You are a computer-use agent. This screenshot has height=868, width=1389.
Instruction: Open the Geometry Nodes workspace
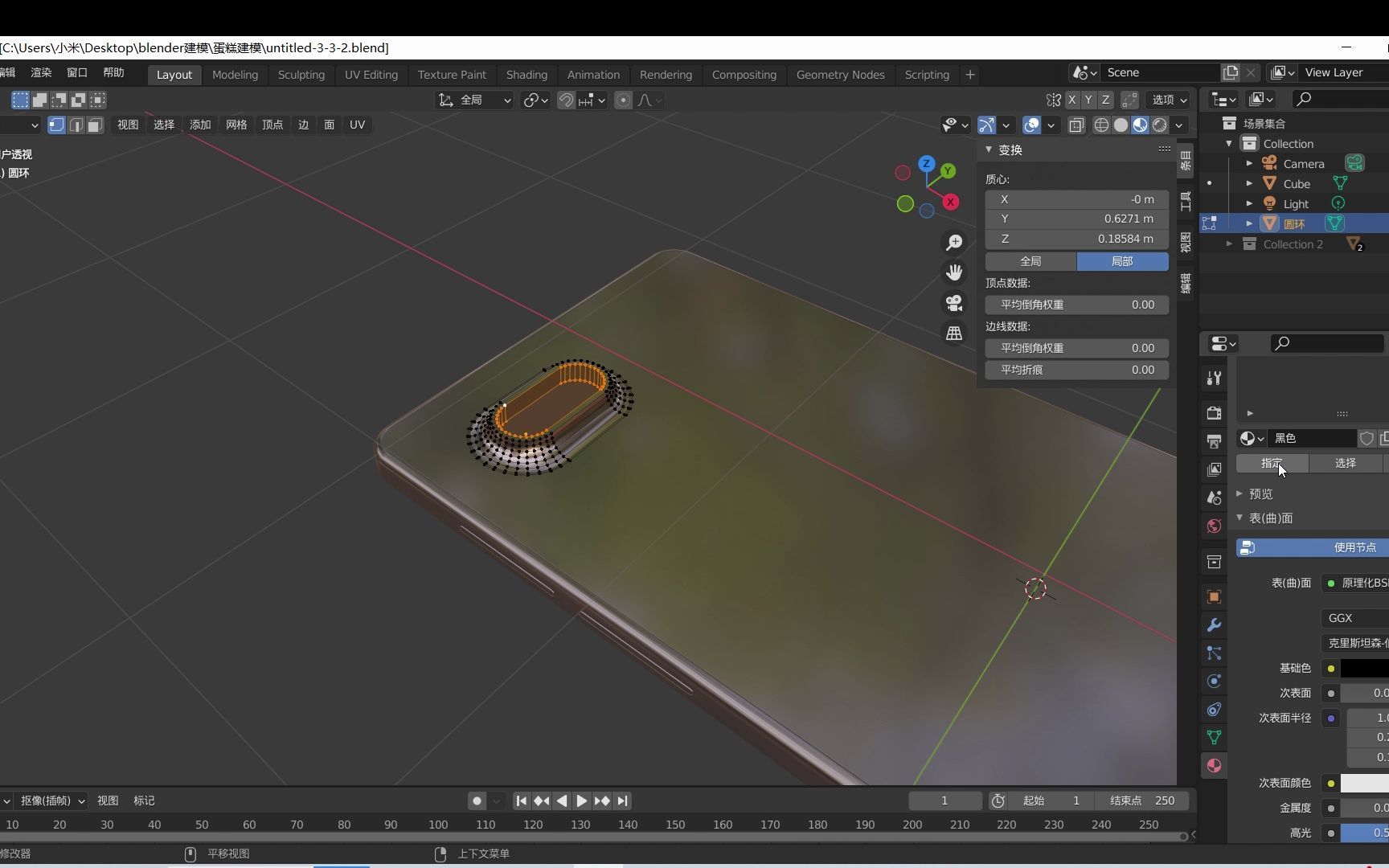840,75
